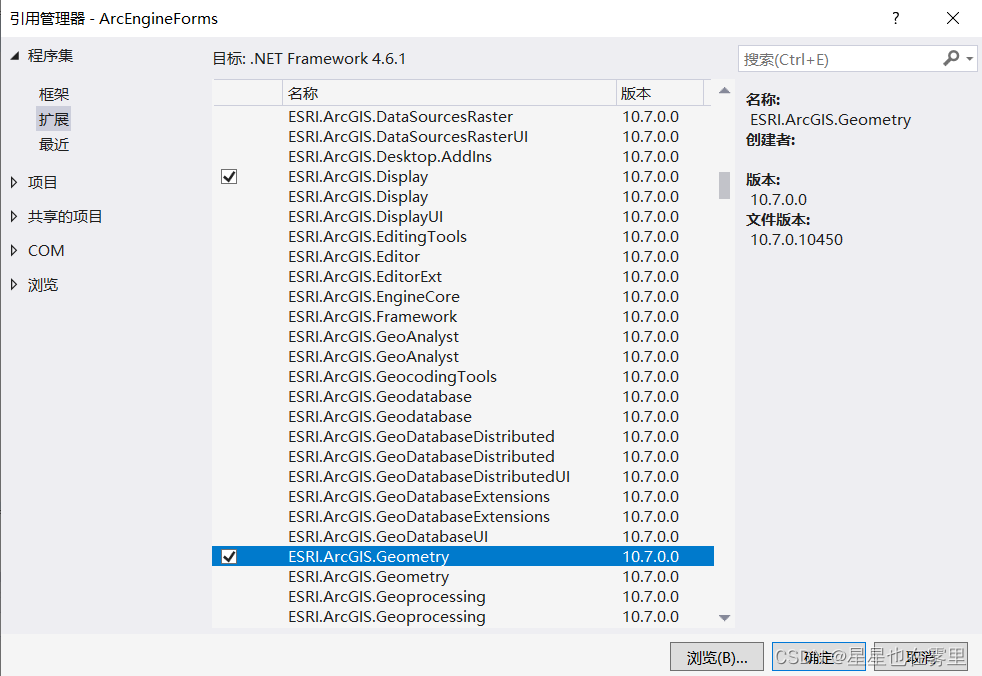The width and height of the screenshot is (982, 676).
Task: Click the 取消 button
Action: click(920, 656)
